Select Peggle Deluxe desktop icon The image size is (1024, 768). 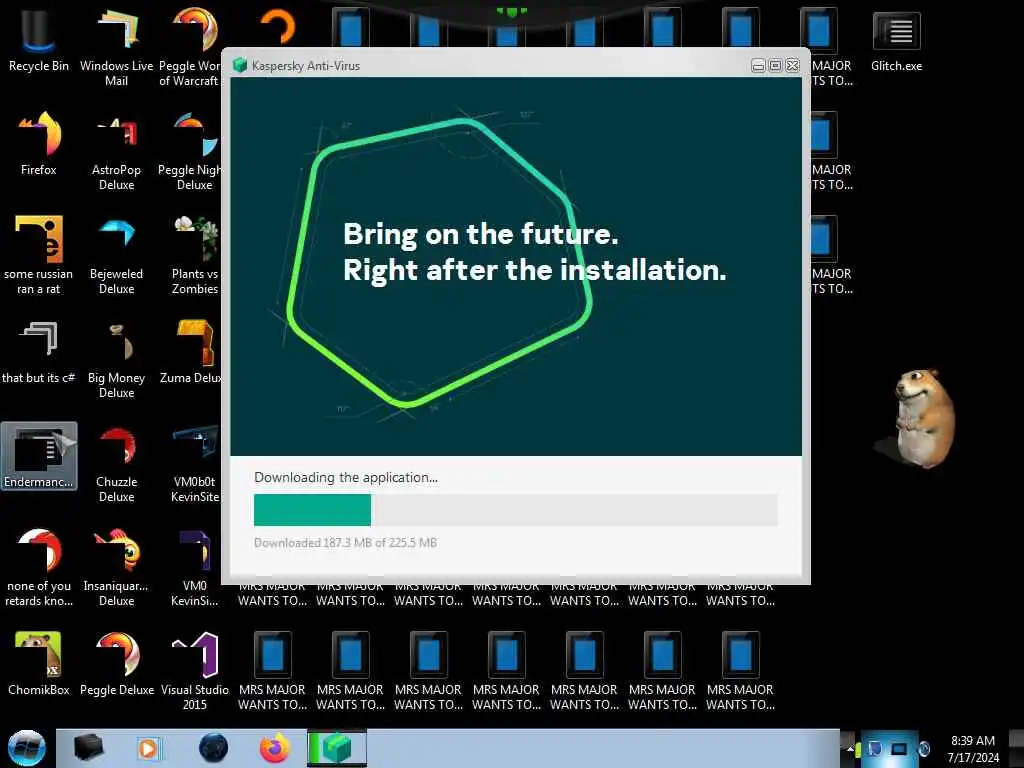[x=116, y=664]
